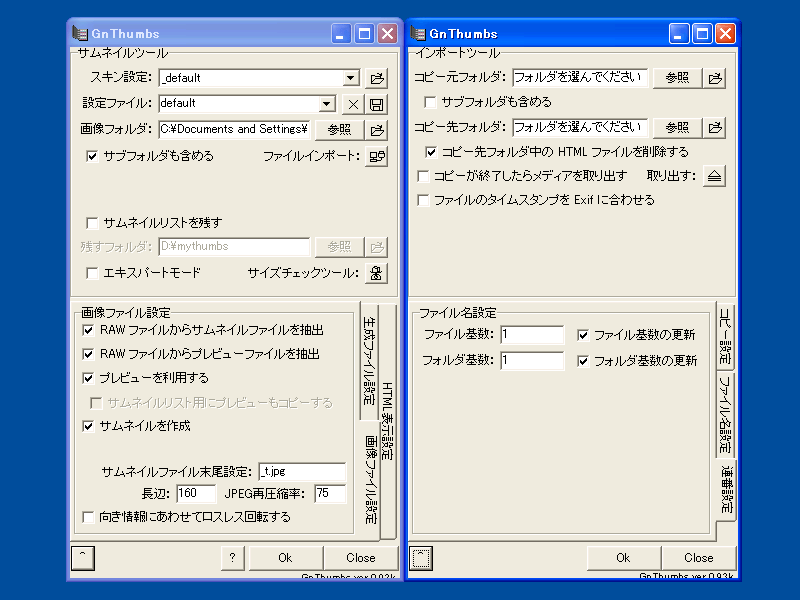Save setting file with floppy icon
Screen dimensions: 800x600
pyautogui.click(x=377, y=105)
